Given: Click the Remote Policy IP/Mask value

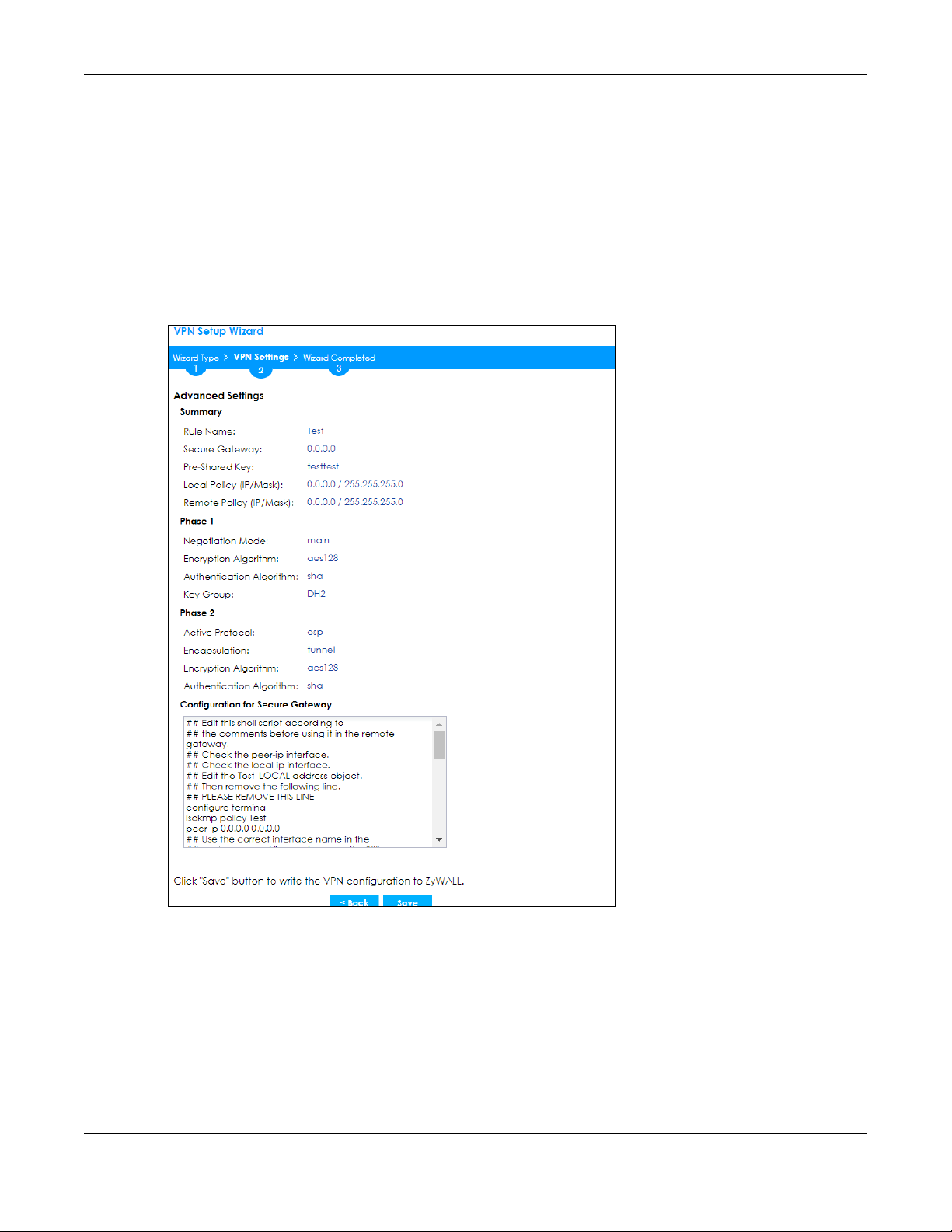Looking at the screenshot, I should [x=354, y=502].
